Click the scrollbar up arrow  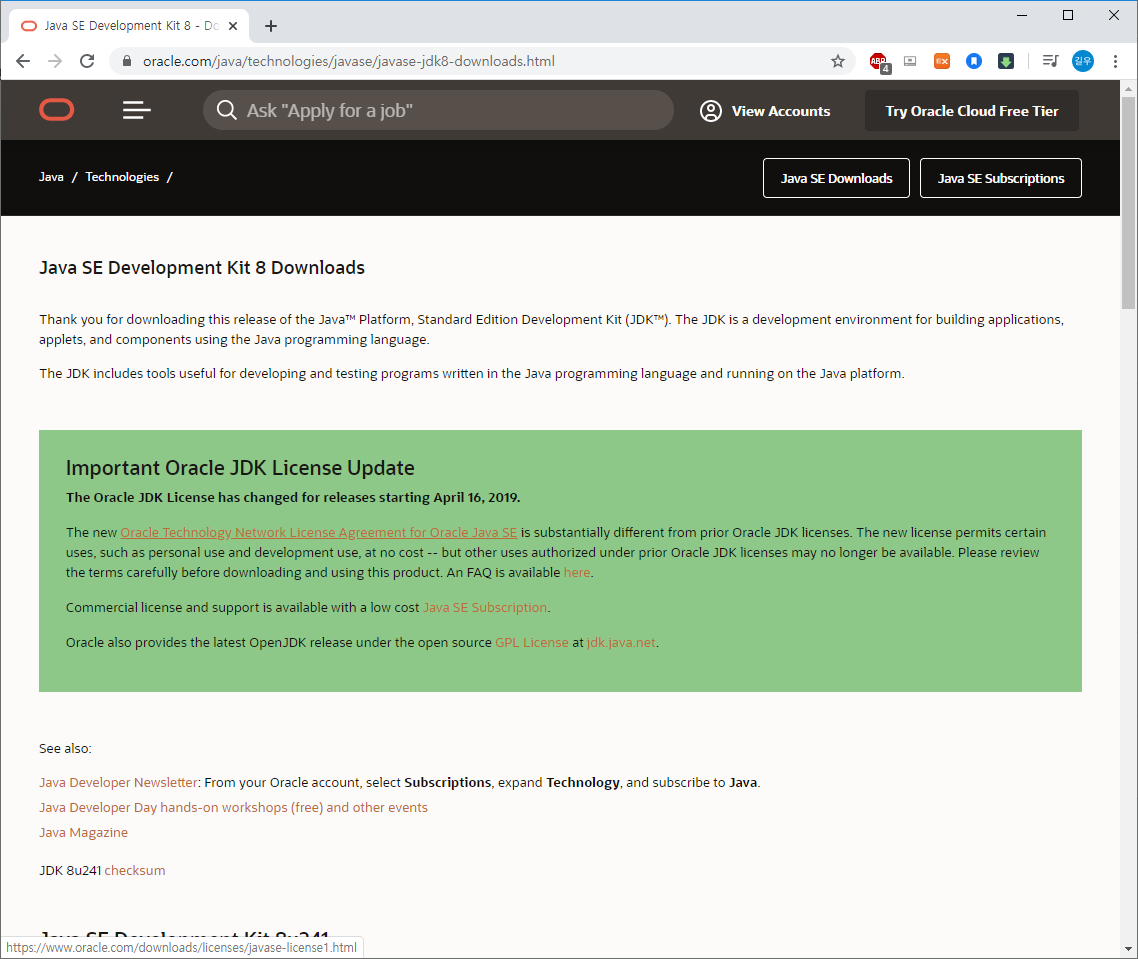[1129, 89]
